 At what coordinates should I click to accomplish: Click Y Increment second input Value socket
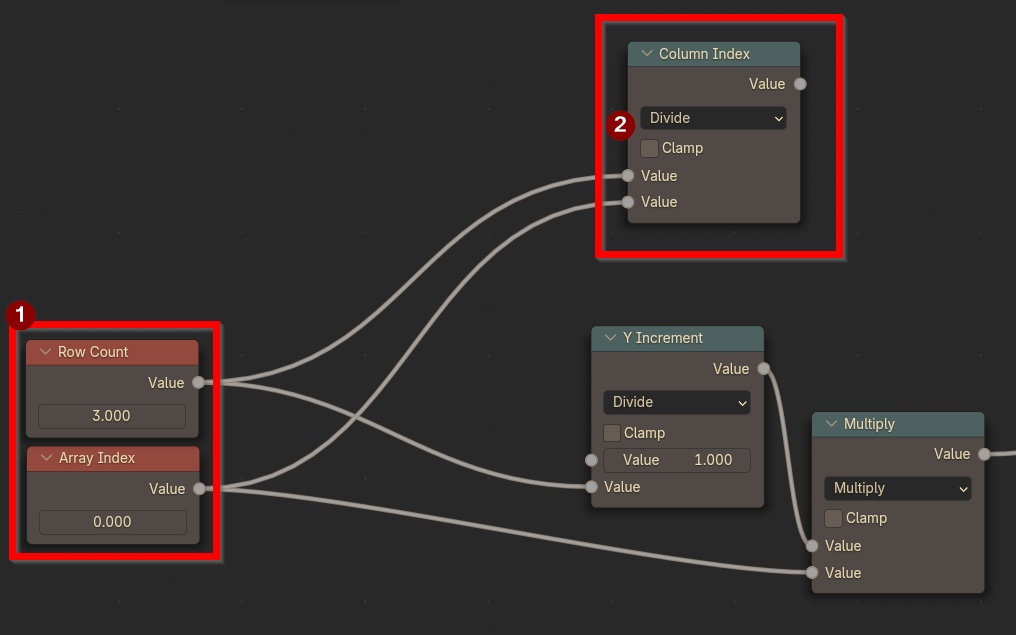[591, 487]
